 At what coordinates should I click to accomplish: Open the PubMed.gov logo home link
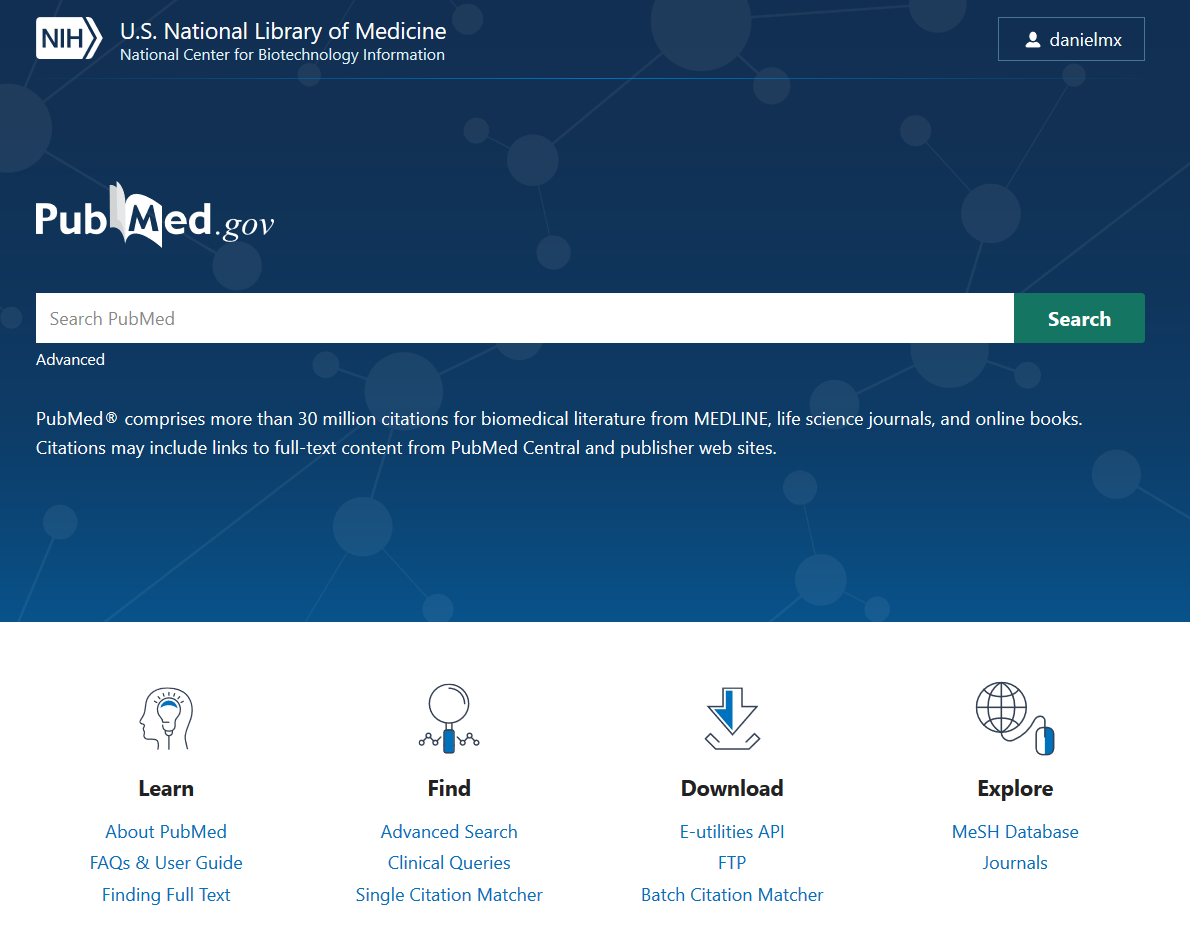coord(155,215)
